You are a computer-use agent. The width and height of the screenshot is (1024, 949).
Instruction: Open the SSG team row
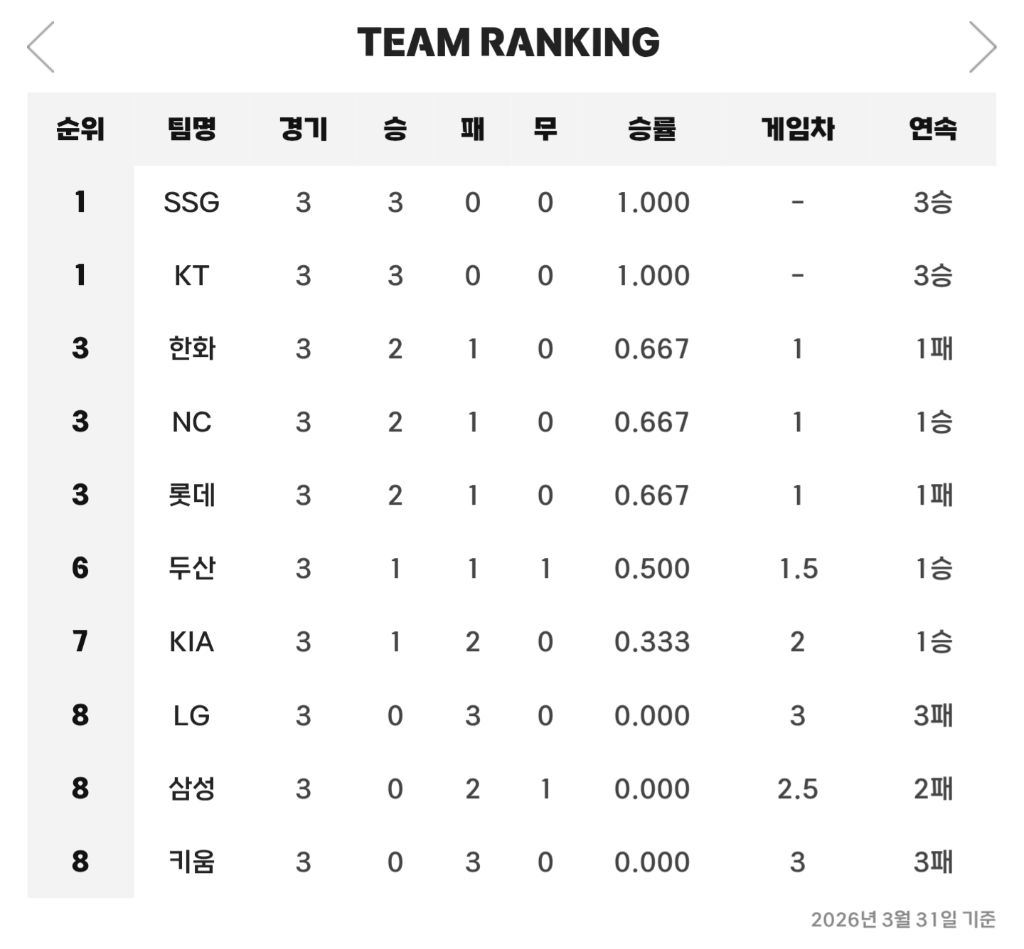click(511, 202)
